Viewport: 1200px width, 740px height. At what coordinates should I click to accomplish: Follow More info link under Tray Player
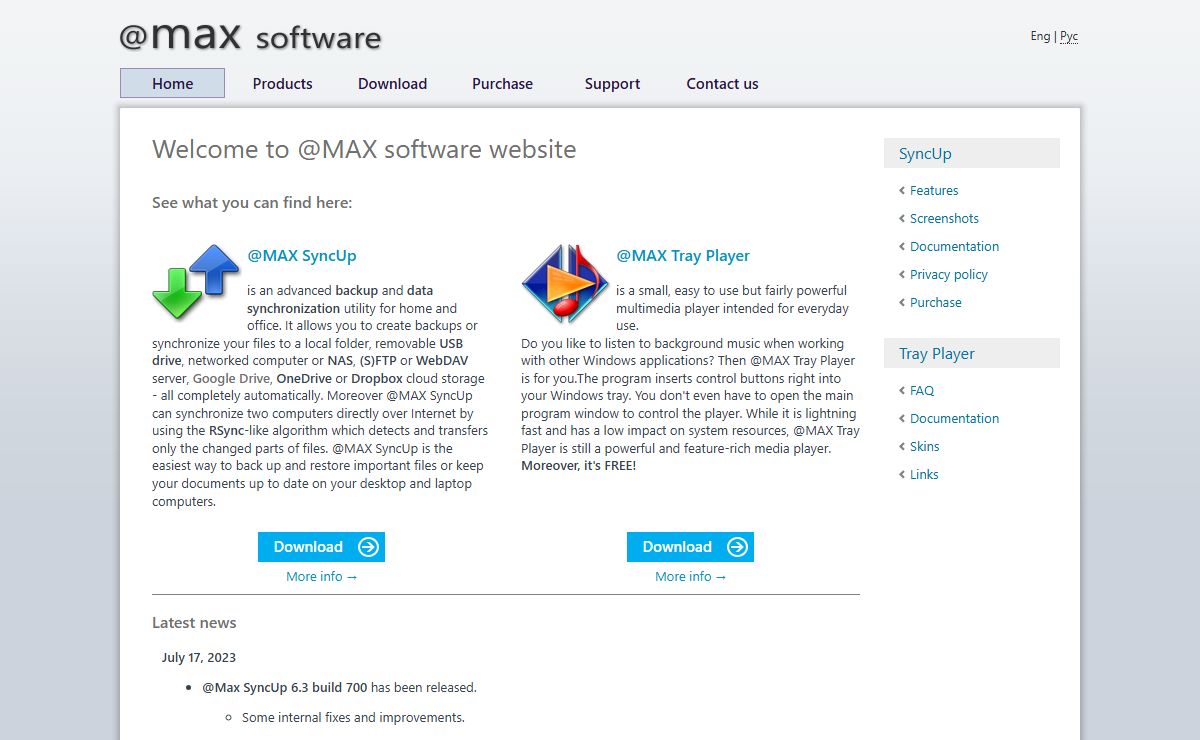tap(690, 577)
